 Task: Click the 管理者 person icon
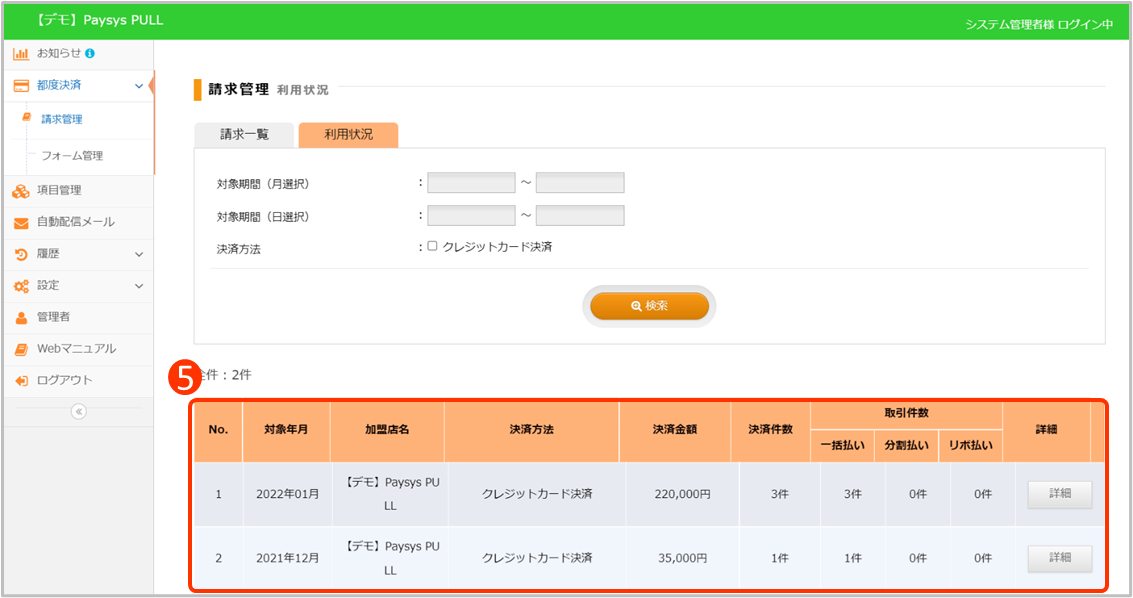click(20, 317)
